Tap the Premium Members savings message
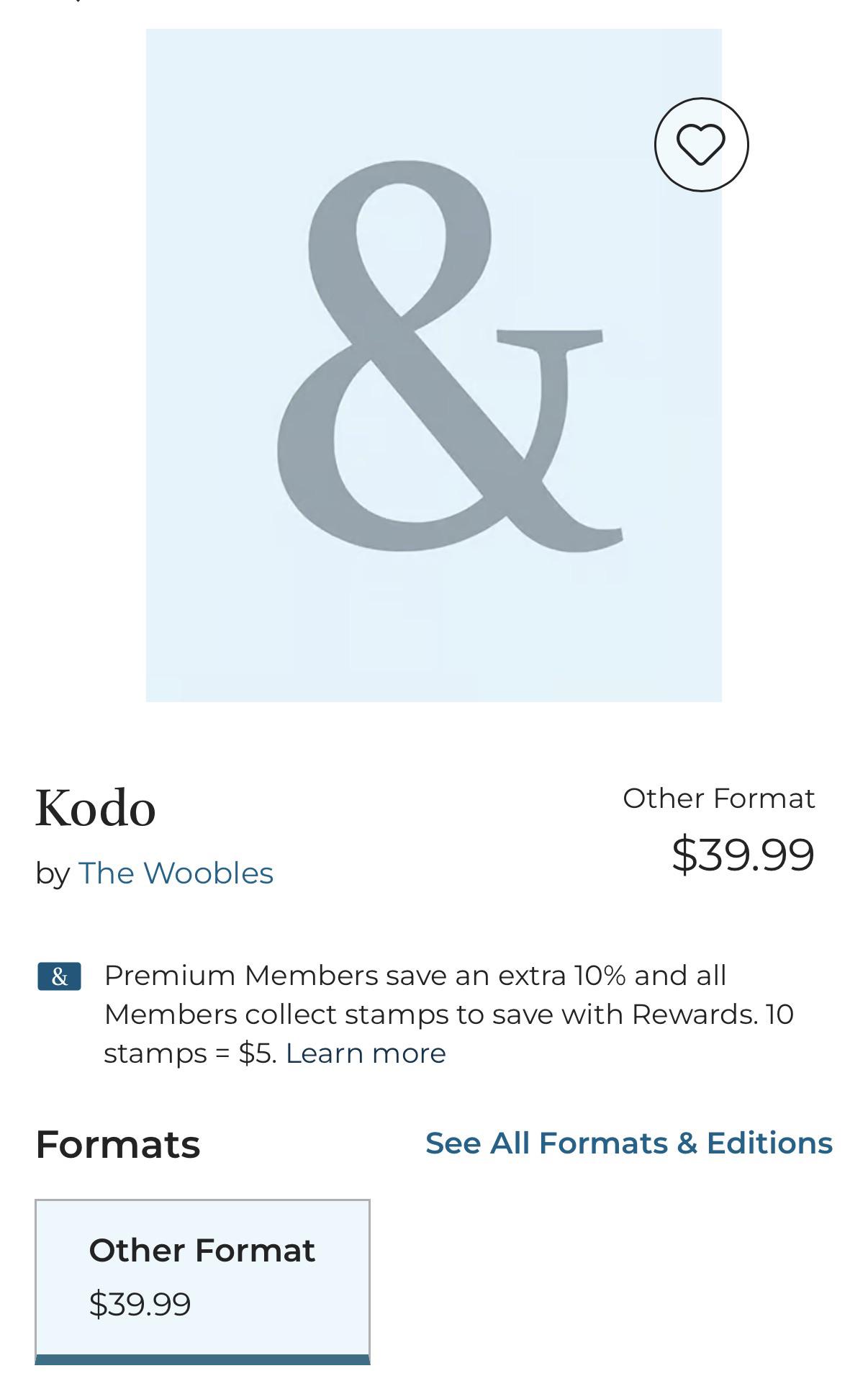 [448, 1014]
